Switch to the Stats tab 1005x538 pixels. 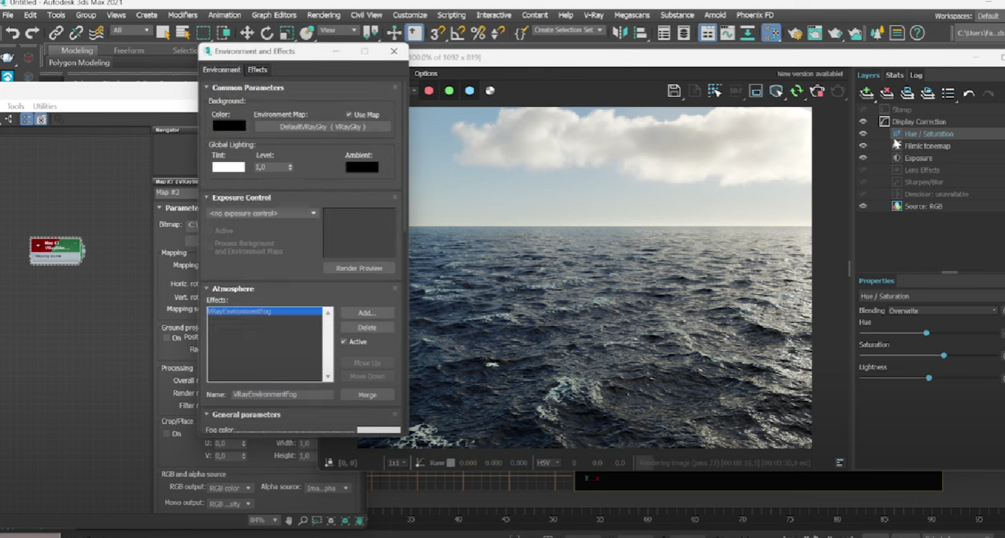click(894, 75)
